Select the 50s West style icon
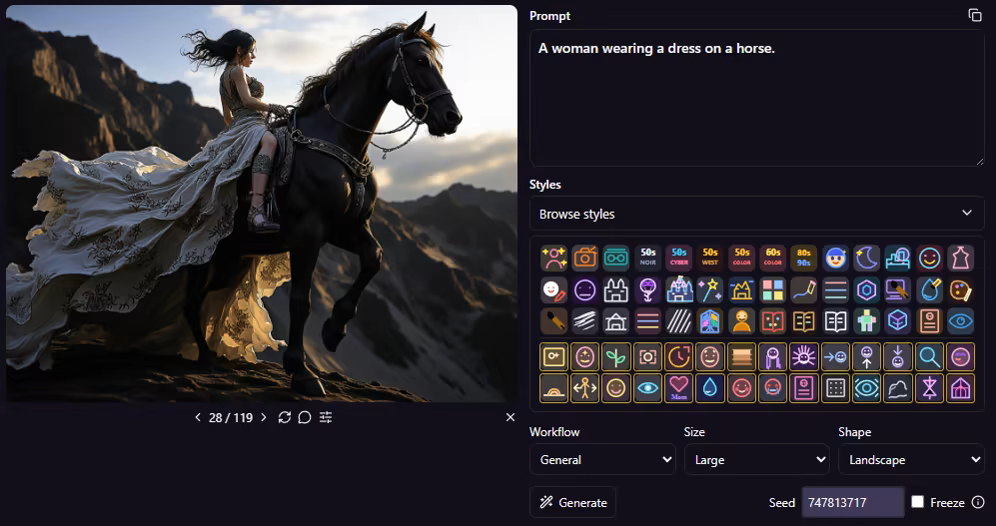This screenshot has height=526, width=996. (710, 258)
